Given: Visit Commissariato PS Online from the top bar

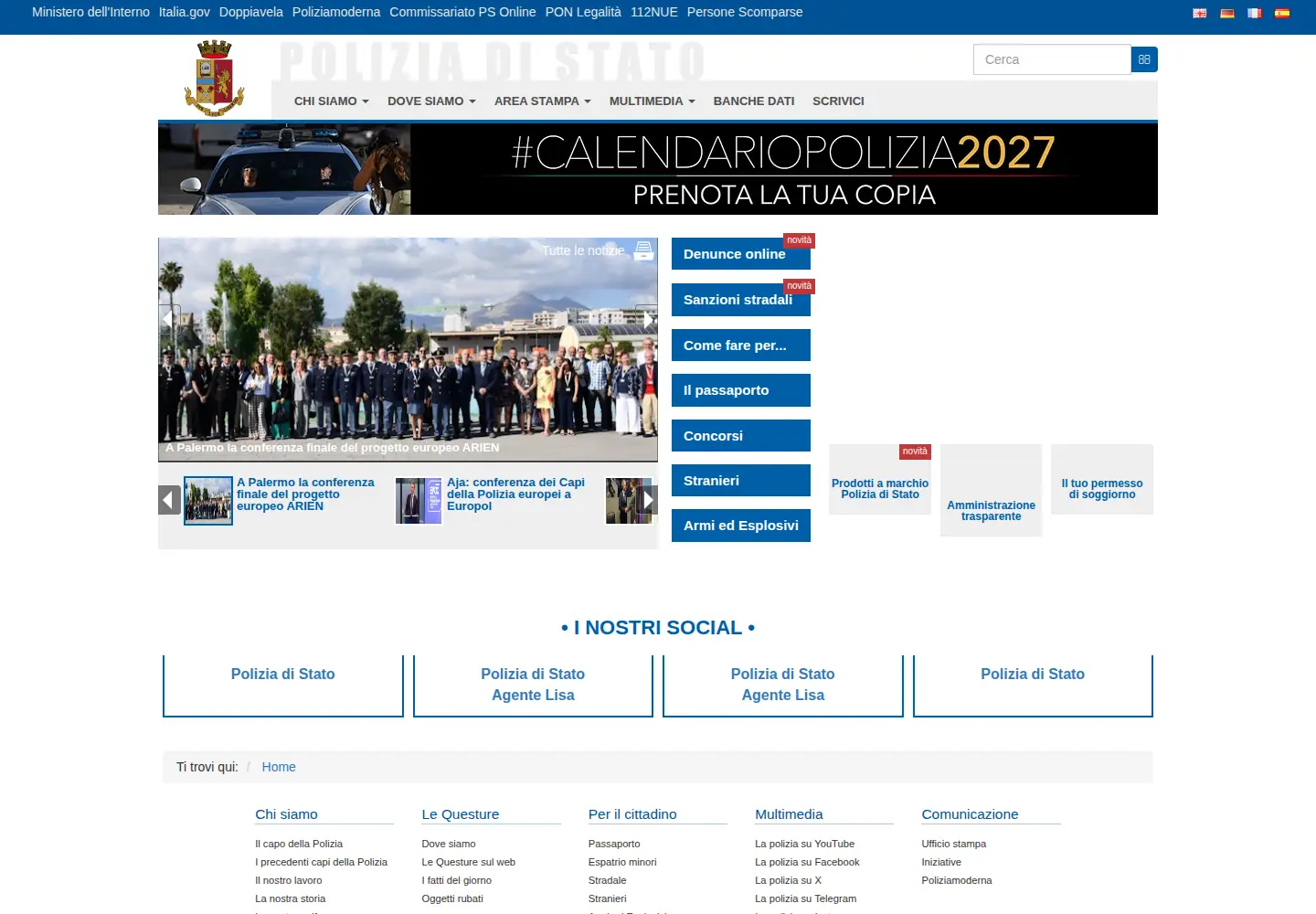Looking at the screenshot, I should [x=462, y=12].
